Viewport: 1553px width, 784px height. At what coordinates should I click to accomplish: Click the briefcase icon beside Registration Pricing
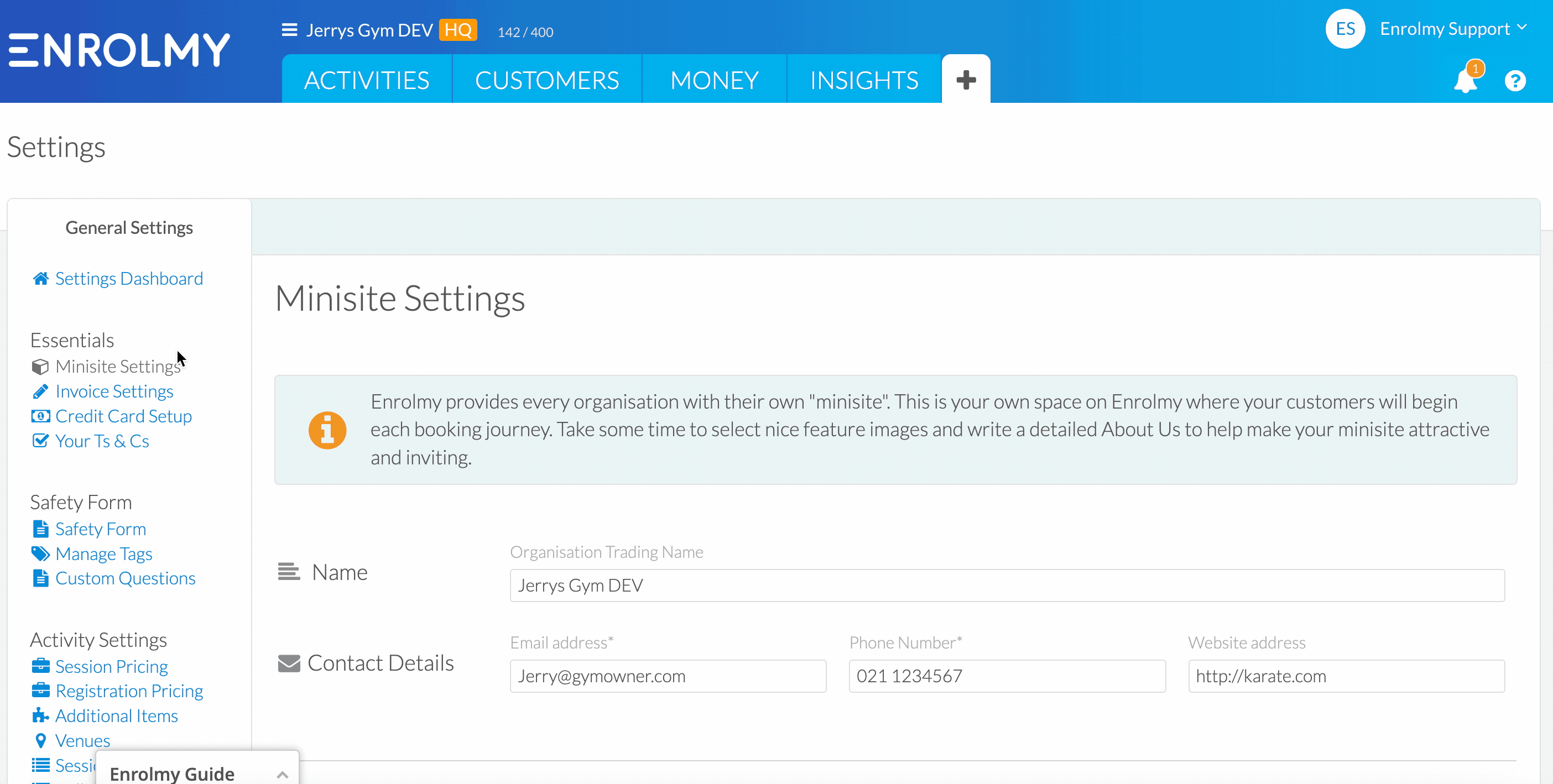pos(40,691)
